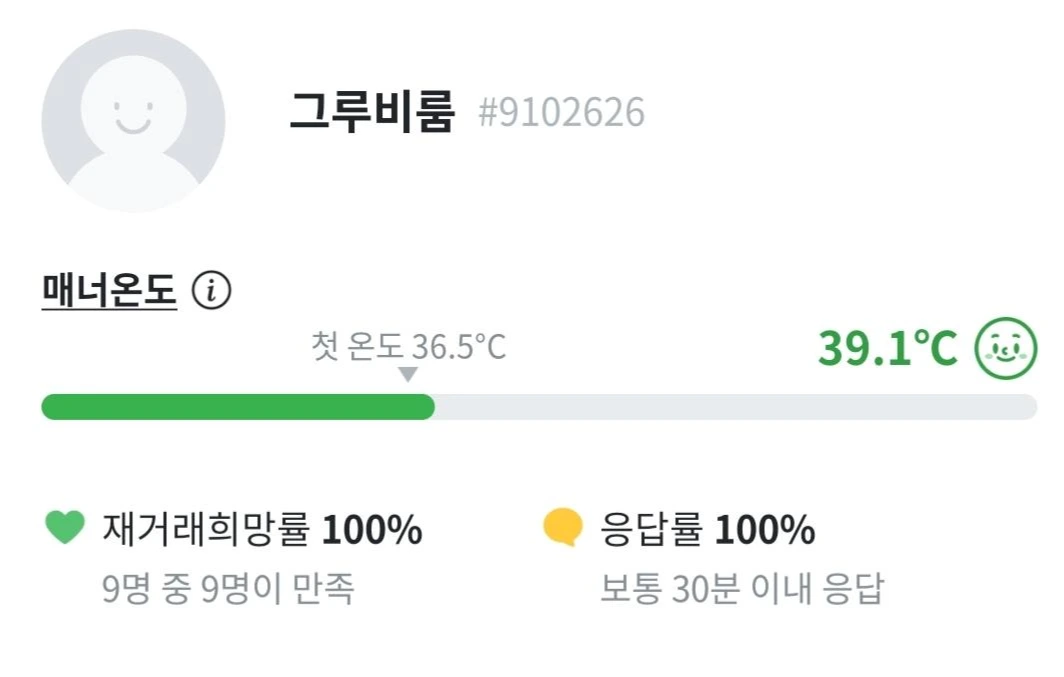Click the 응답률 label
Image resolution: width=1064 pixels, height=677 pixels.
(x=652, y=530)
